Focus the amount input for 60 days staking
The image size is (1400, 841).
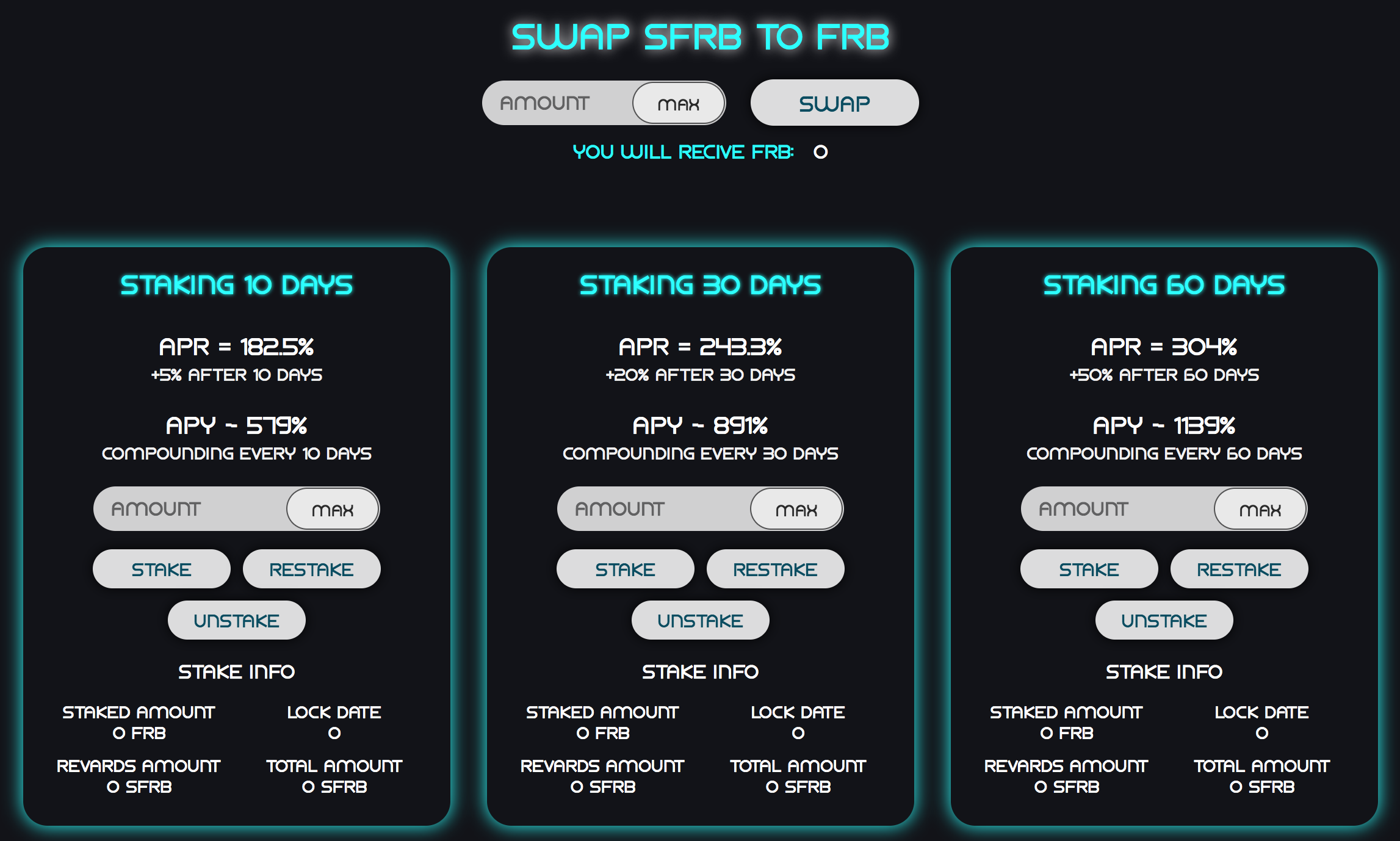[1117, 508]
